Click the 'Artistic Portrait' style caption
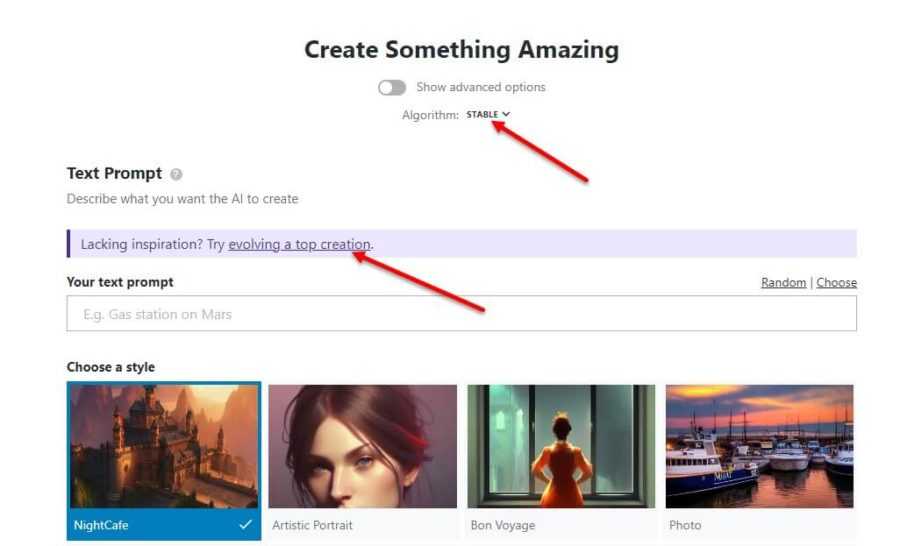 [312, 525]
